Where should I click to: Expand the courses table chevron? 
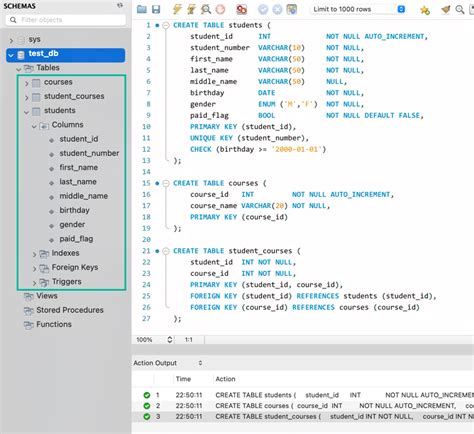tap(27, 83)
